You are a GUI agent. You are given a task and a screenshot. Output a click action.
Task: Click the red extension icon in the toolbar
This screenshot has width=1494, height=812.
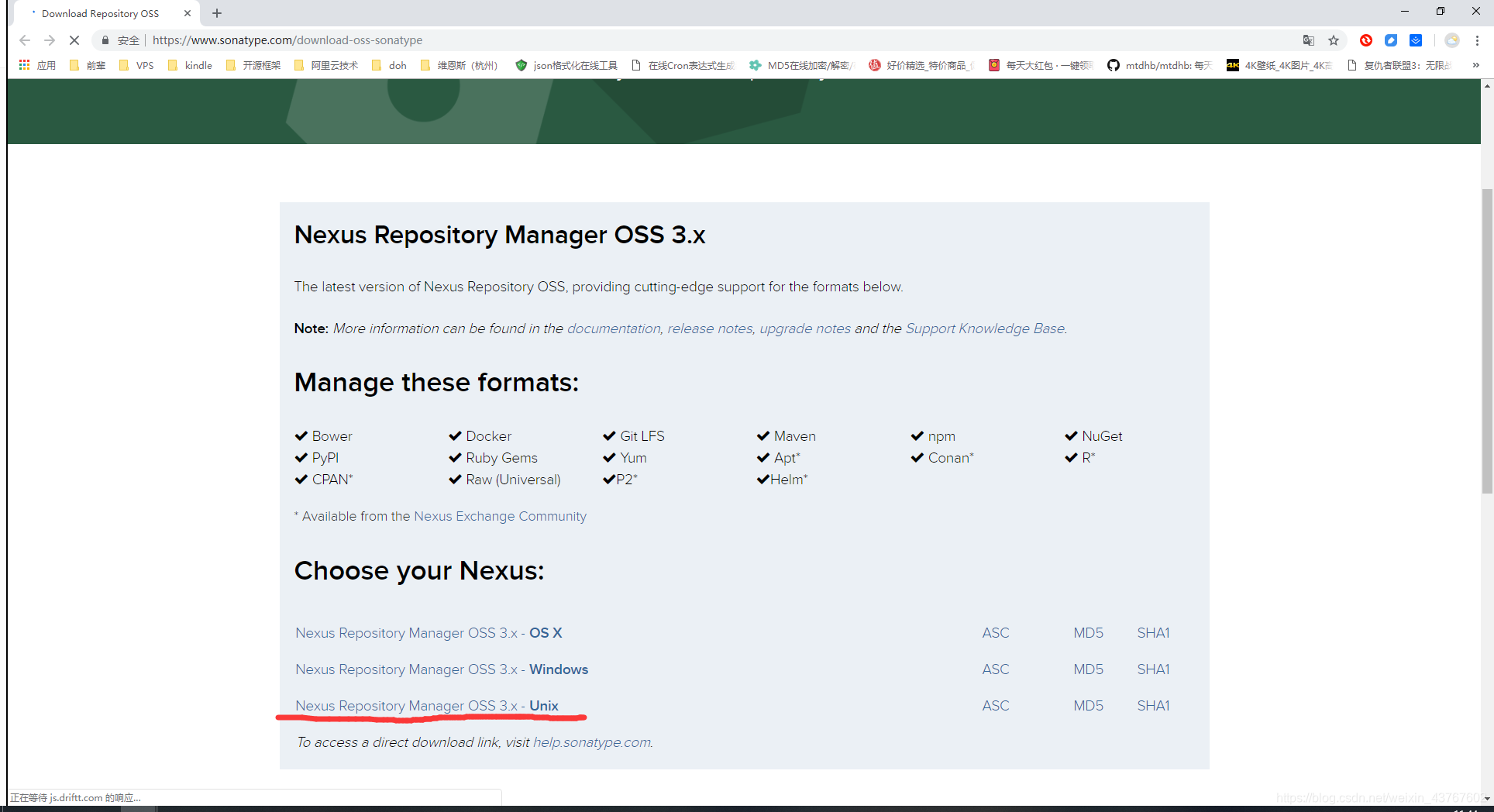coord(1366,40)
